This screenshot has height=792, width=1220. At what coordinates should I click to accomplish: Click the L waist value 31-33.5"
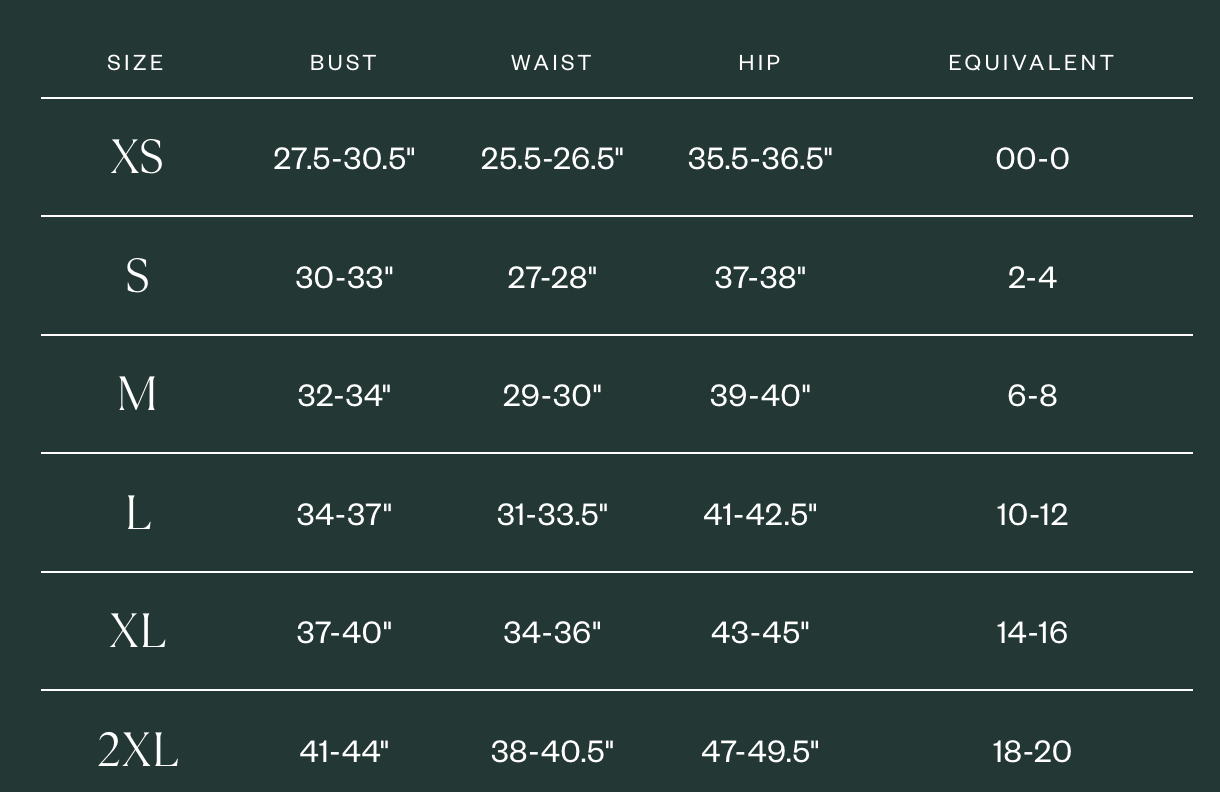click(x=552, y=514)
